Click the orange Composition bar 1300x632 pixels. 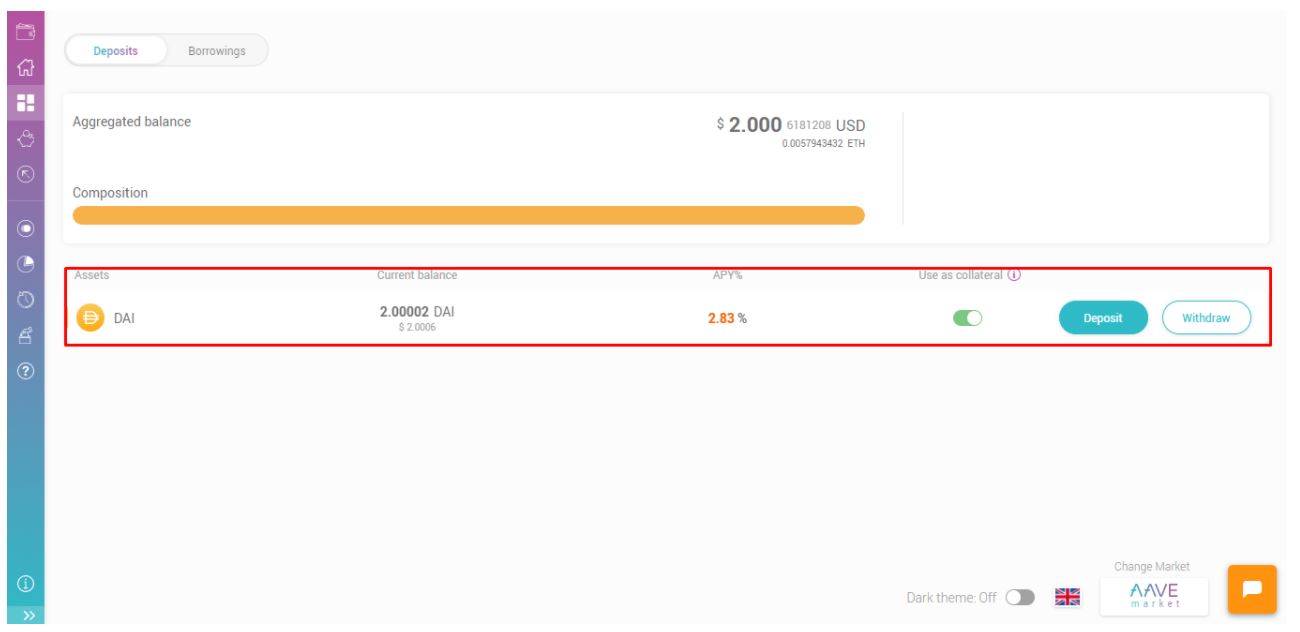(468, 216)
